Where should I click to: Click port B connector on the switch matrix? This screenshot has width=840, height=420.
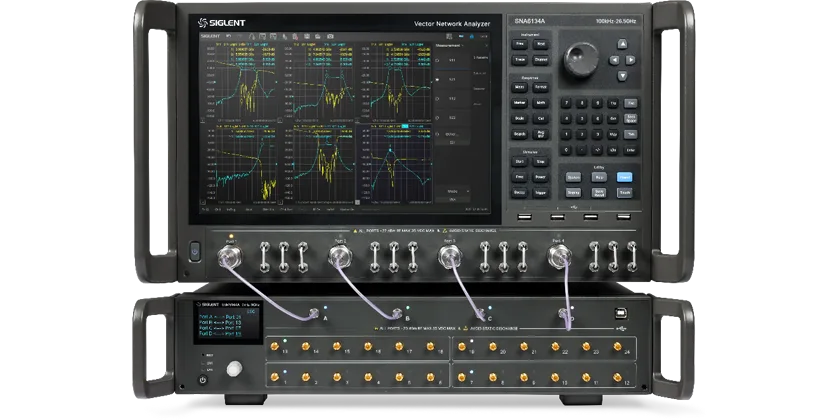point(397,313)
